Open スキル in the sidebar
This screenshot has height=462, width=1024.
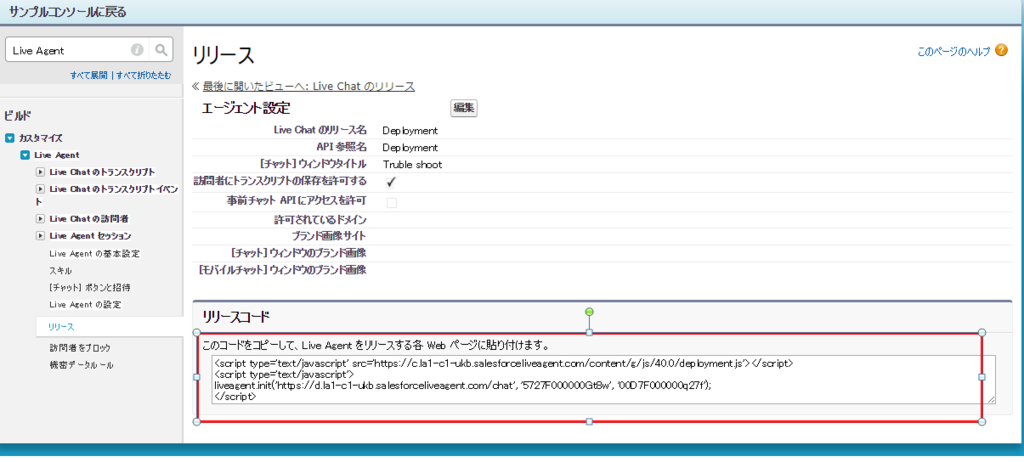[x=60, y=270]
